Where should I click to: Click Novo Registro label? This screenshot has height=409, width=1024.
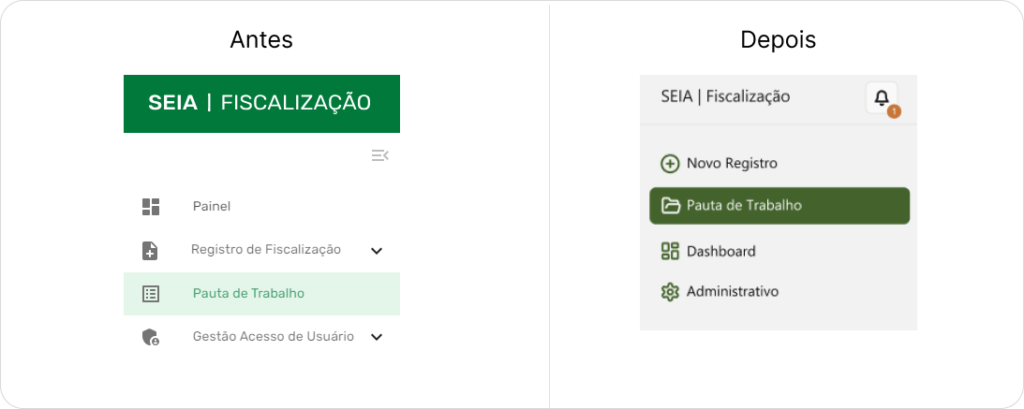tap(732, 163)
